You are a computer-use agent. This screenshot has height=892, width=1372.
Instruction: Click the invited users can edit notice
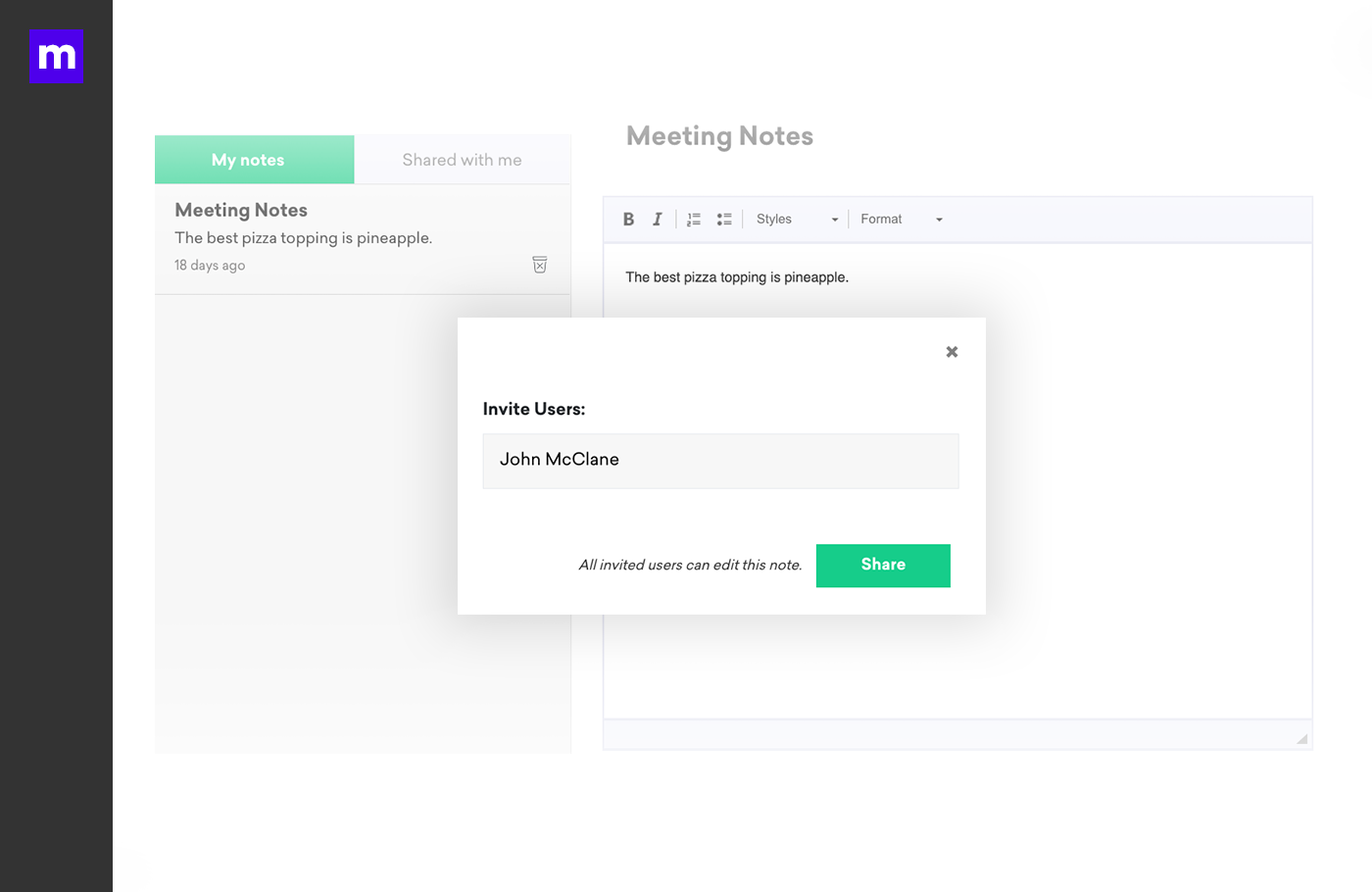[x=690, y=566]
